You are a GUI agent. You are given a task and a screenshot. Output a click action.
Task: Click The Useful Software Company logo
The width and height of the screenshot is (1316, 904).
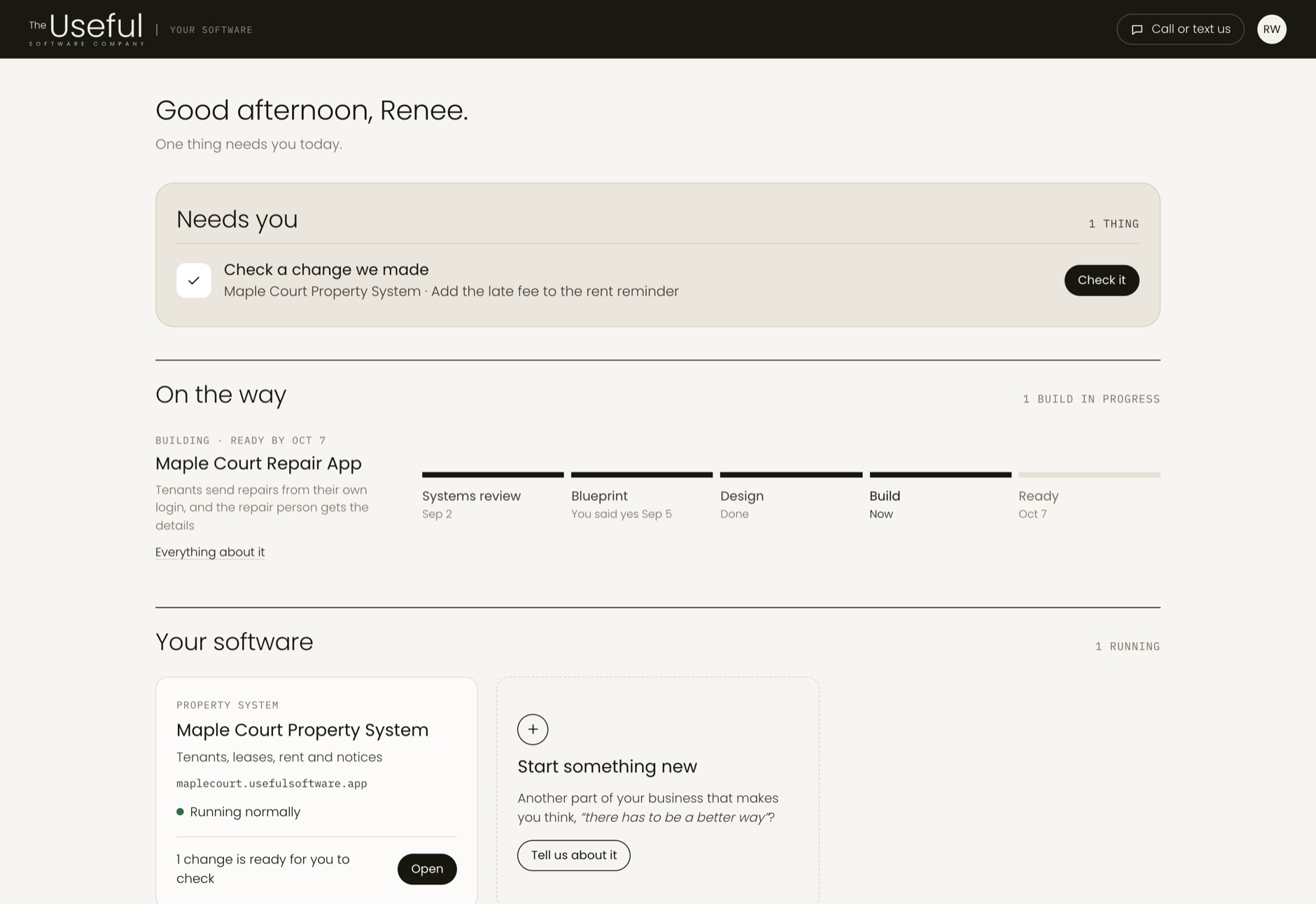point(86,29)
